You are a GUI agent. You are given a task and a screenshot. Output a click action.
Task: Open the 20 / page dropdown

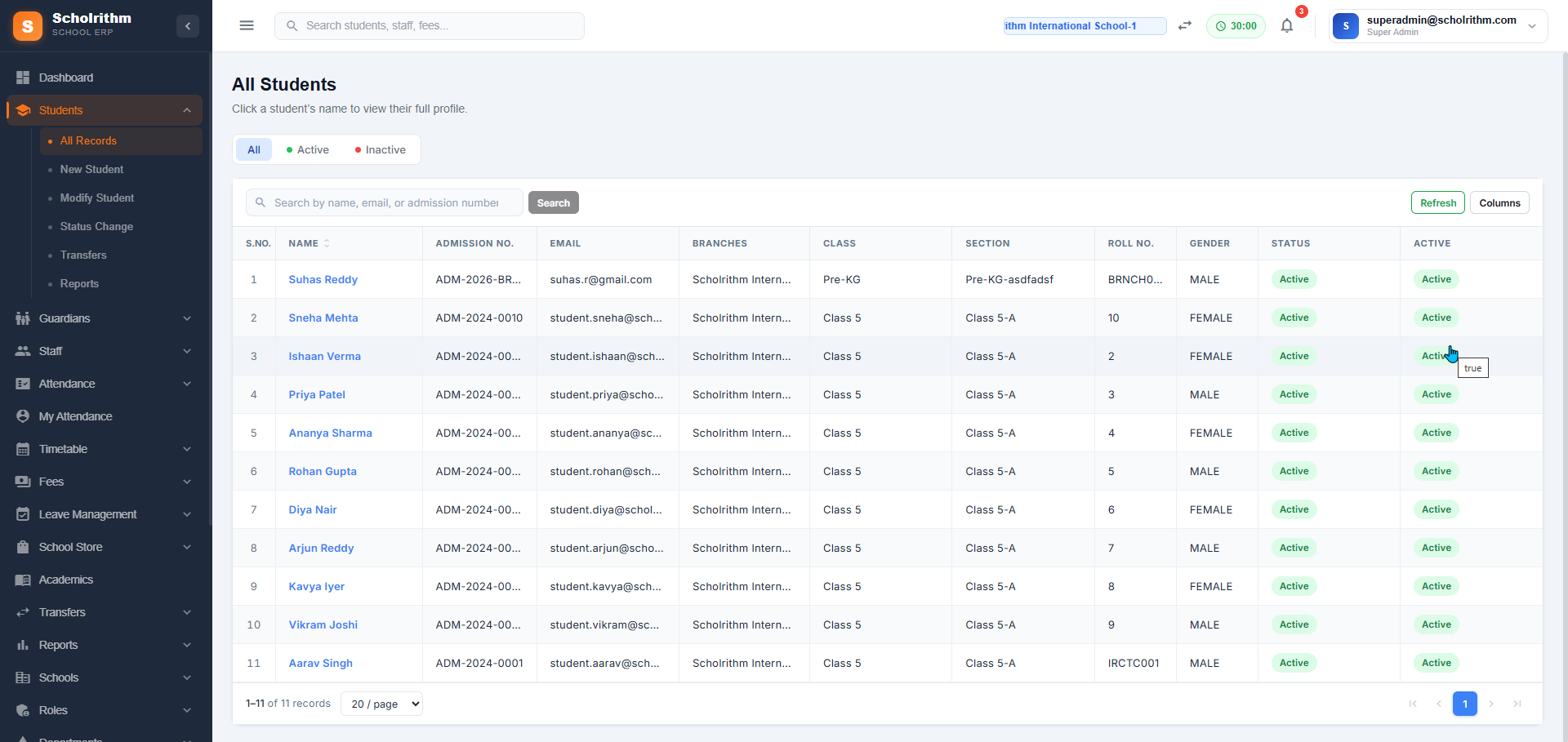coord(381,704)
